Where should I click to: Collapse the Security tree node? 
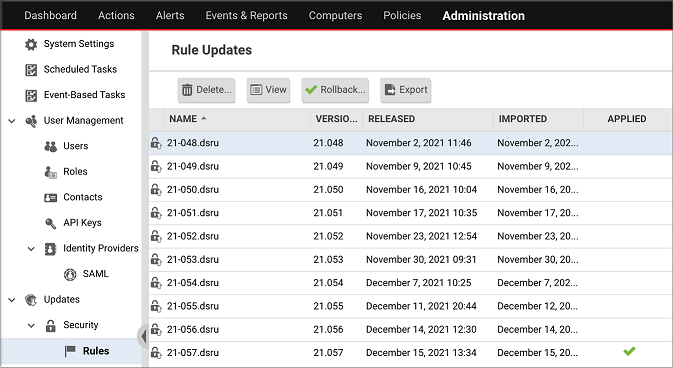pos(31,325)
